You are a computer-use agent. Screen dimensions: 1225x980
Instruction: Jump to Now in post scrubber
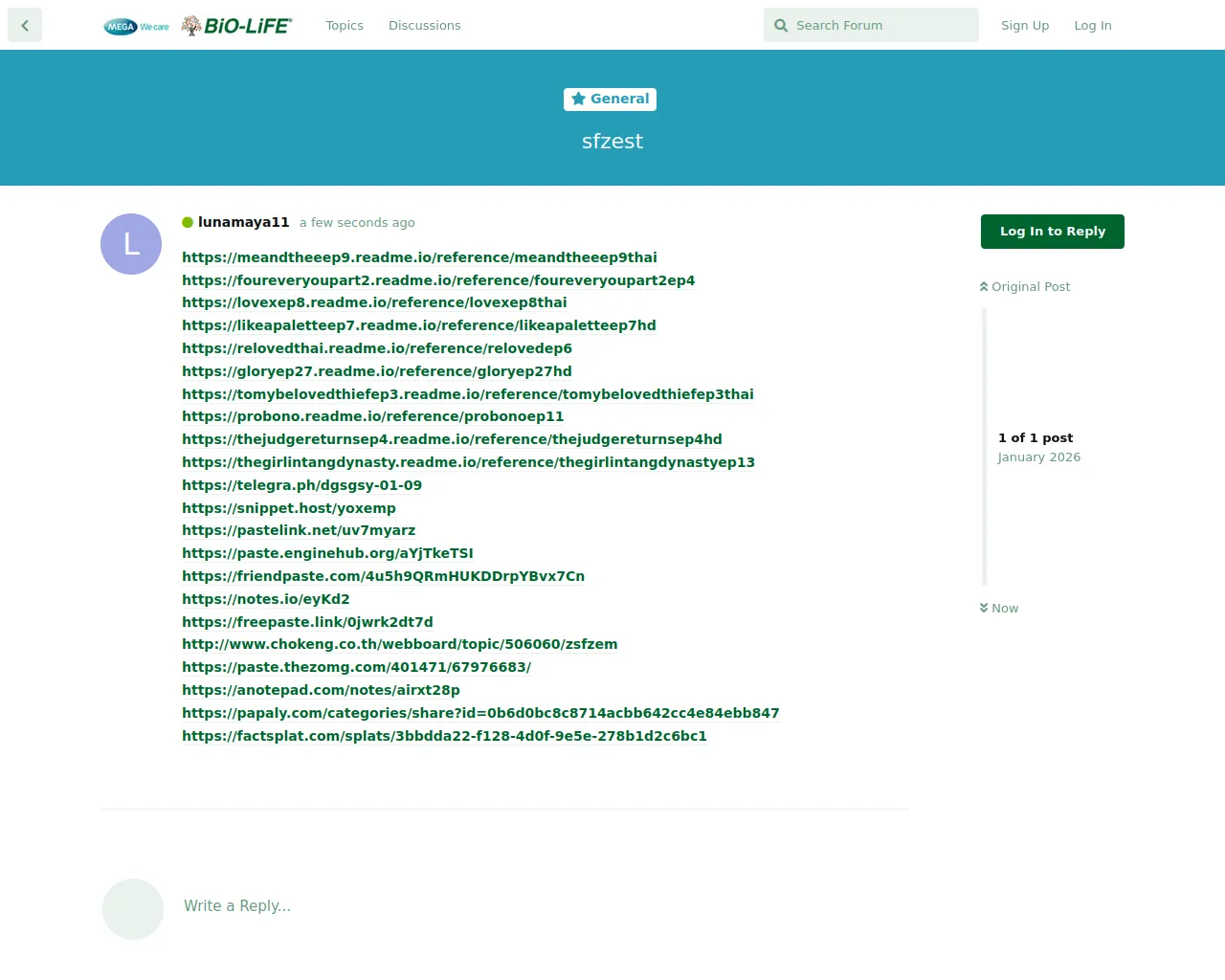(999, 608)
